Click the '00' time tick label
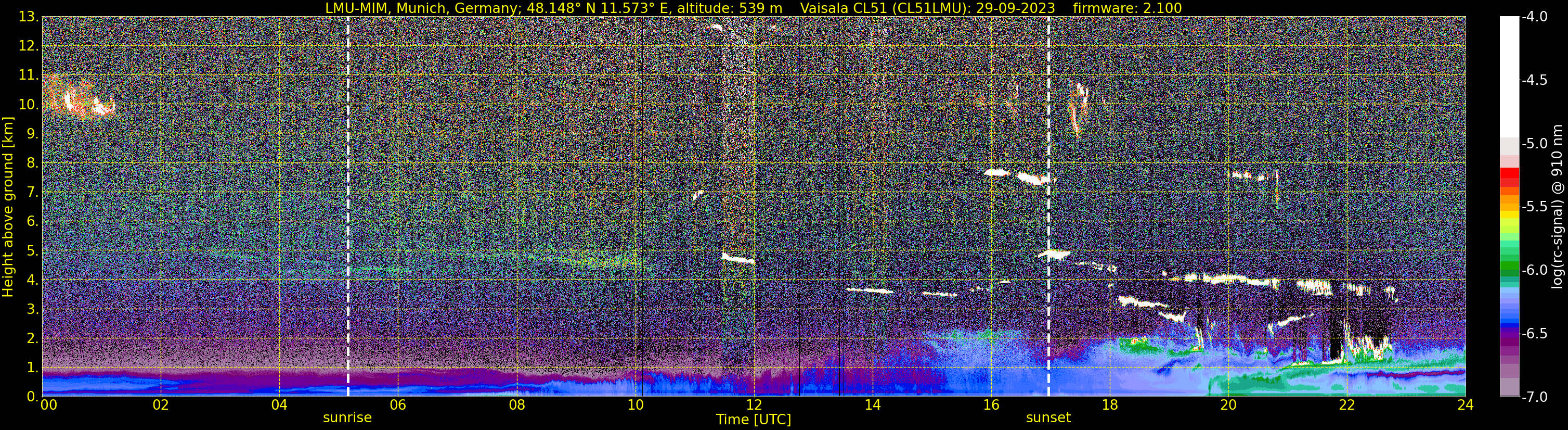1568x430 pixels. 48,405
